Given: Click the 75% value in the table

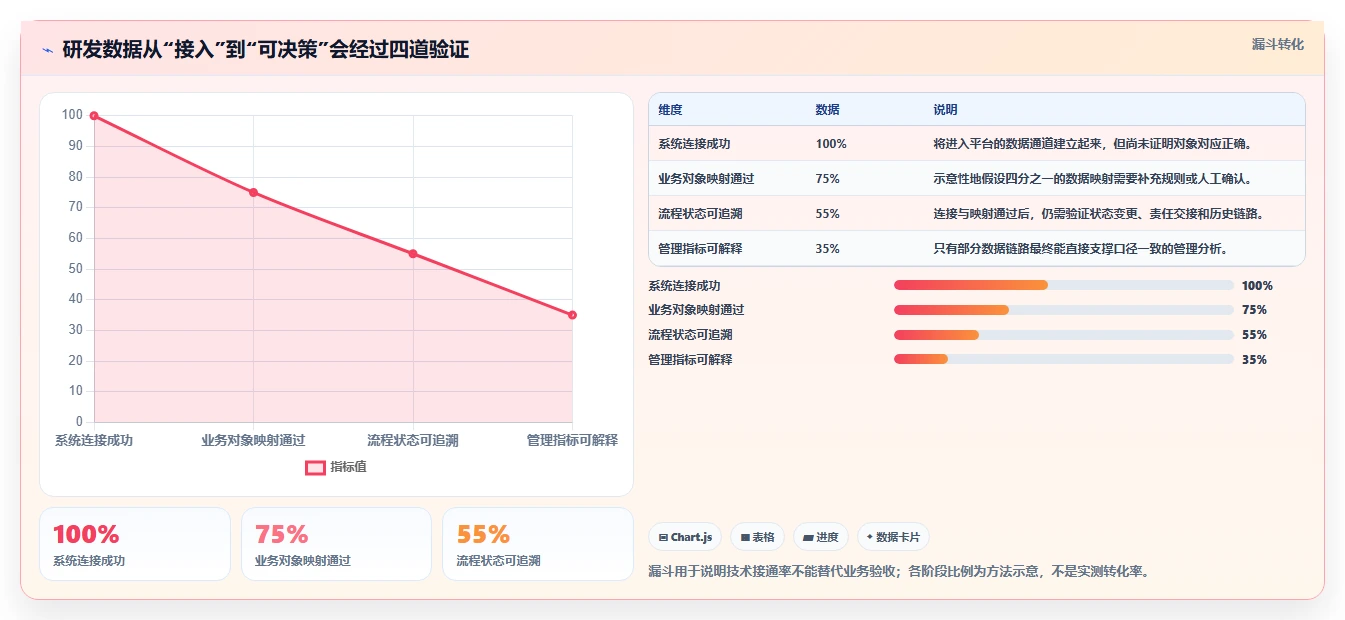Looking at the screenshot, I should pyautogui.click(x=828, y=179).
